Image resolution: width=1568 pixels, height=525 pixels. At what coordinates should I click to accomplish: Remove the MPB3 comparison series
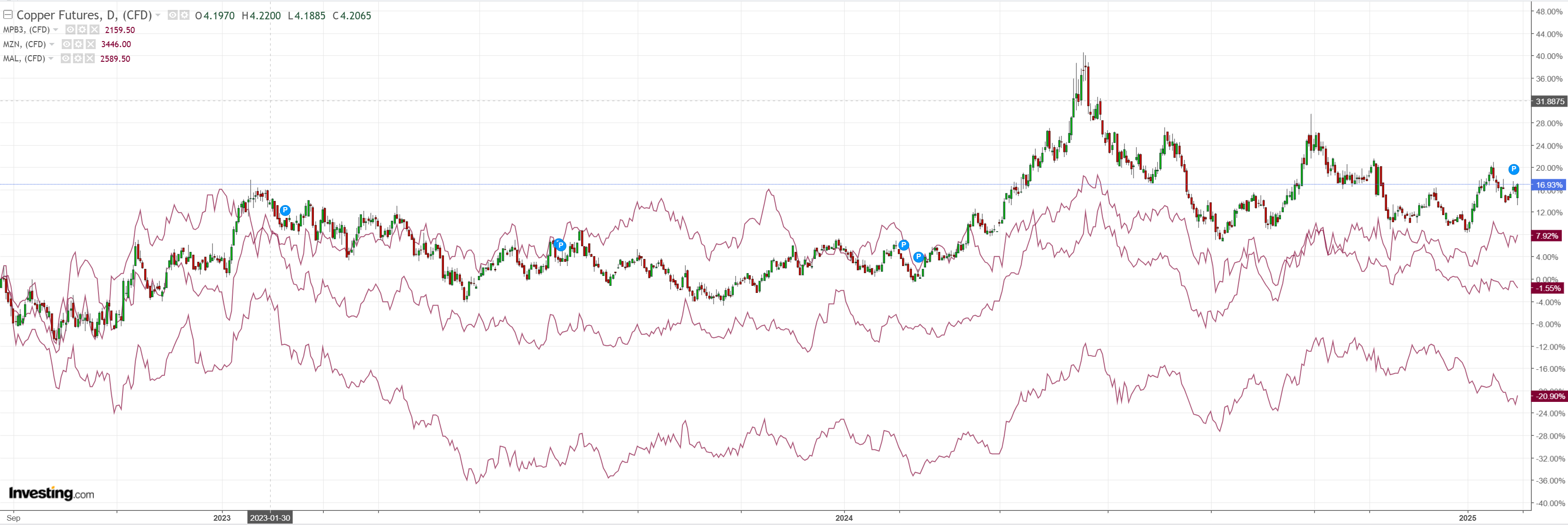coord(94,29)
